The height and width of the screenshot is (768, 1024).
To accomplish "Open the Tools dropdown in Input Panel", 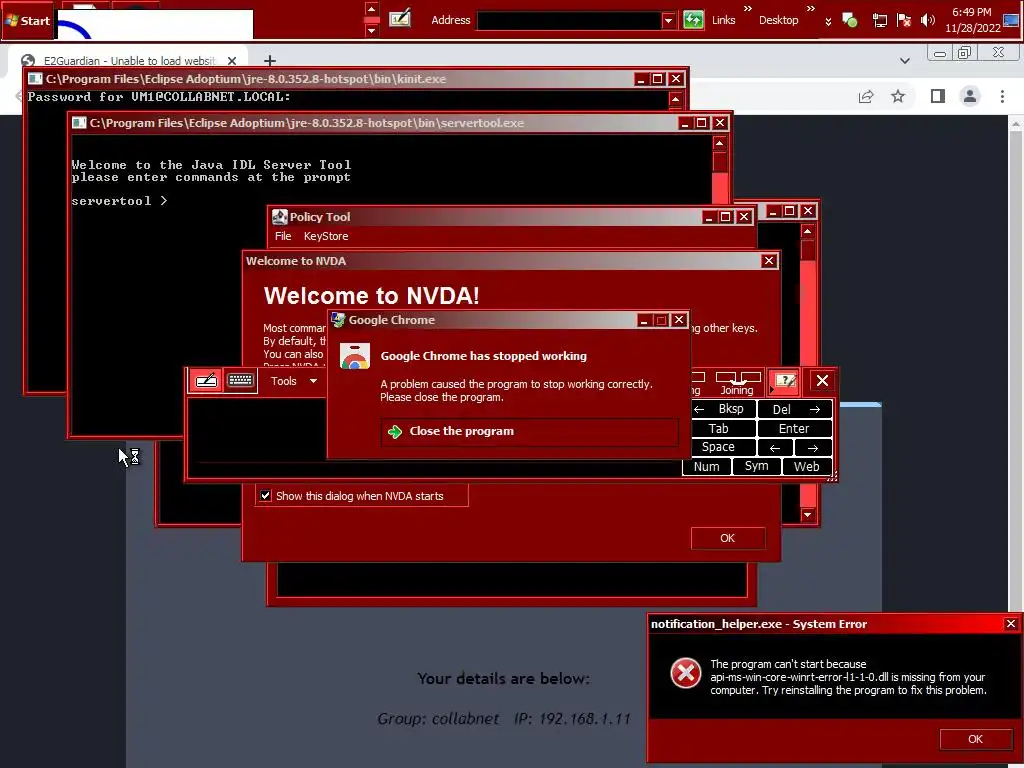I will pyautogui.click(x=294, y=381).
